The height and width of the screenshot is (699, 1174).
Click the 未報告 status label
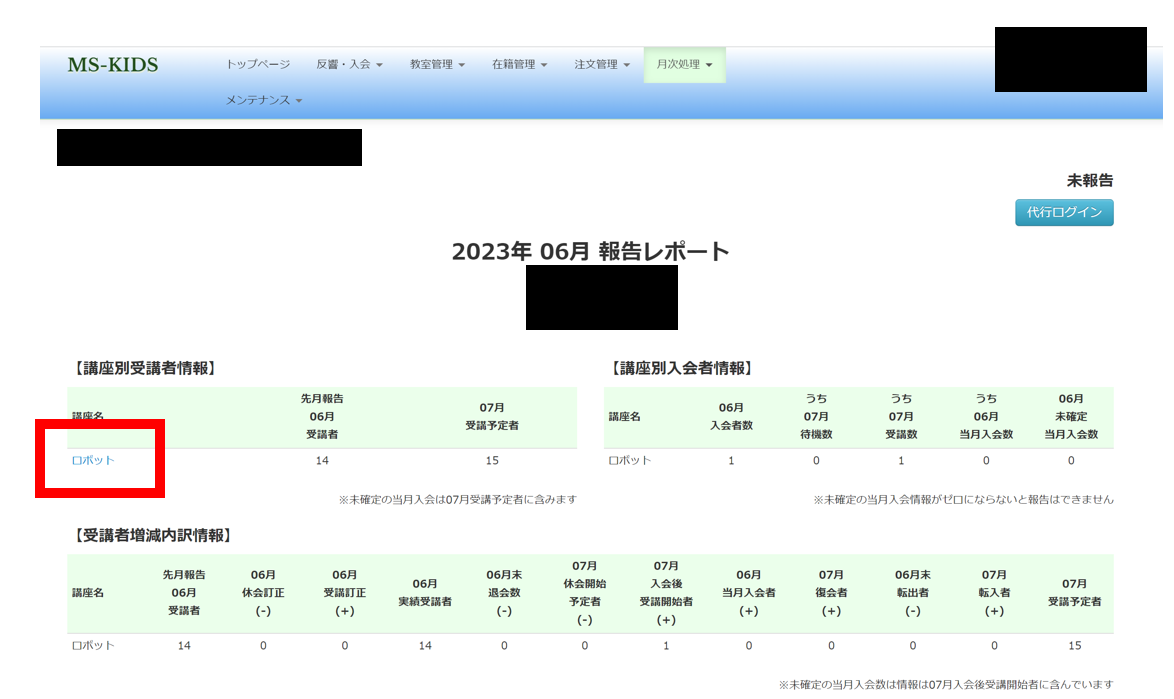[1089, 181]
